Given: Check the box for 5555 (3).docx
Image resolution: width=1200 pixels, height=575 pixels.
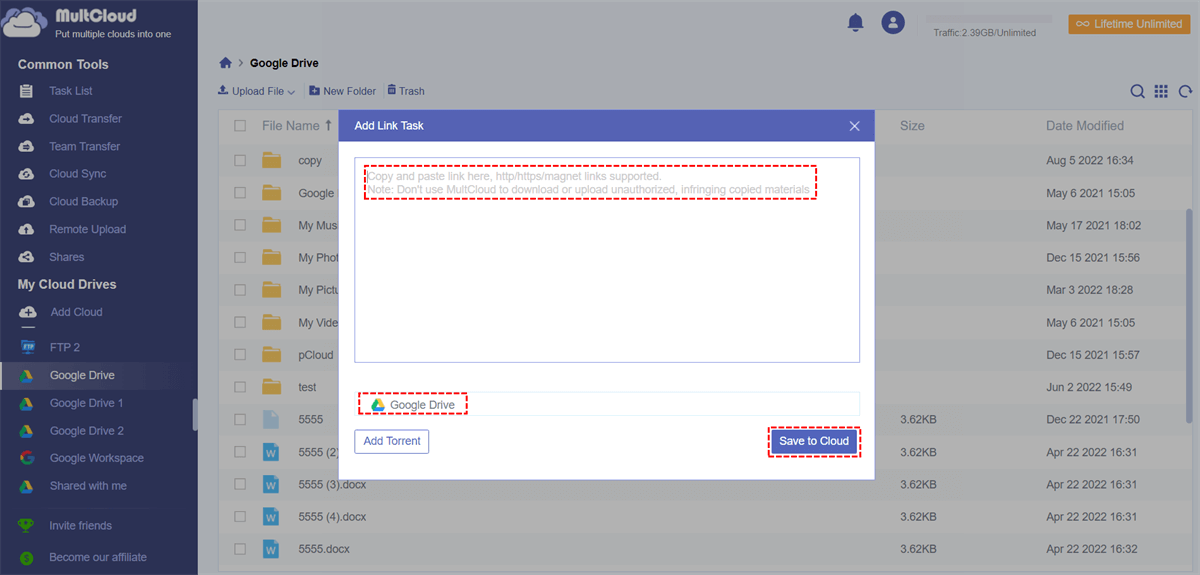Looking at the screenshot, I should [240, 484].
